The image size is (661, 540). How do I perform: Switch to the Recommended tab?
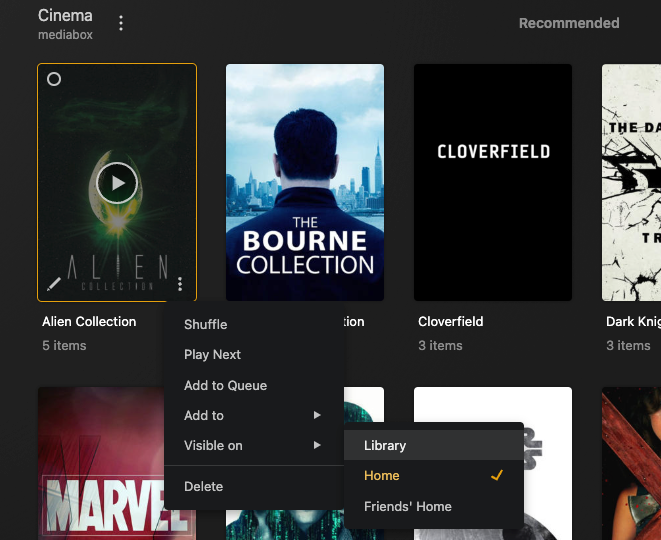[x=569, y=23]
